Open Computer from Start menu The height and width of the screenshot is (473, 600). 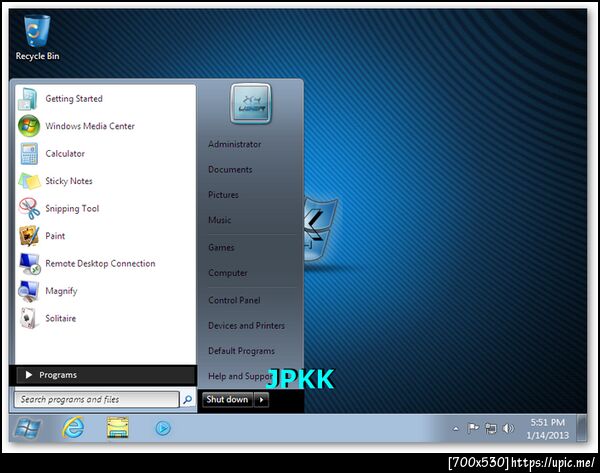[228, 273]
